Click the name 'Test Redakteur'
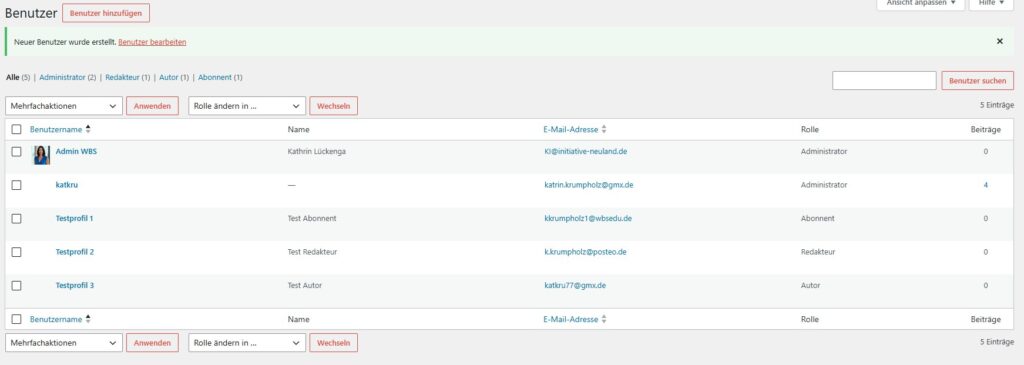Image resolution: width=1024 pixels, height=365 pixels. 312,252
